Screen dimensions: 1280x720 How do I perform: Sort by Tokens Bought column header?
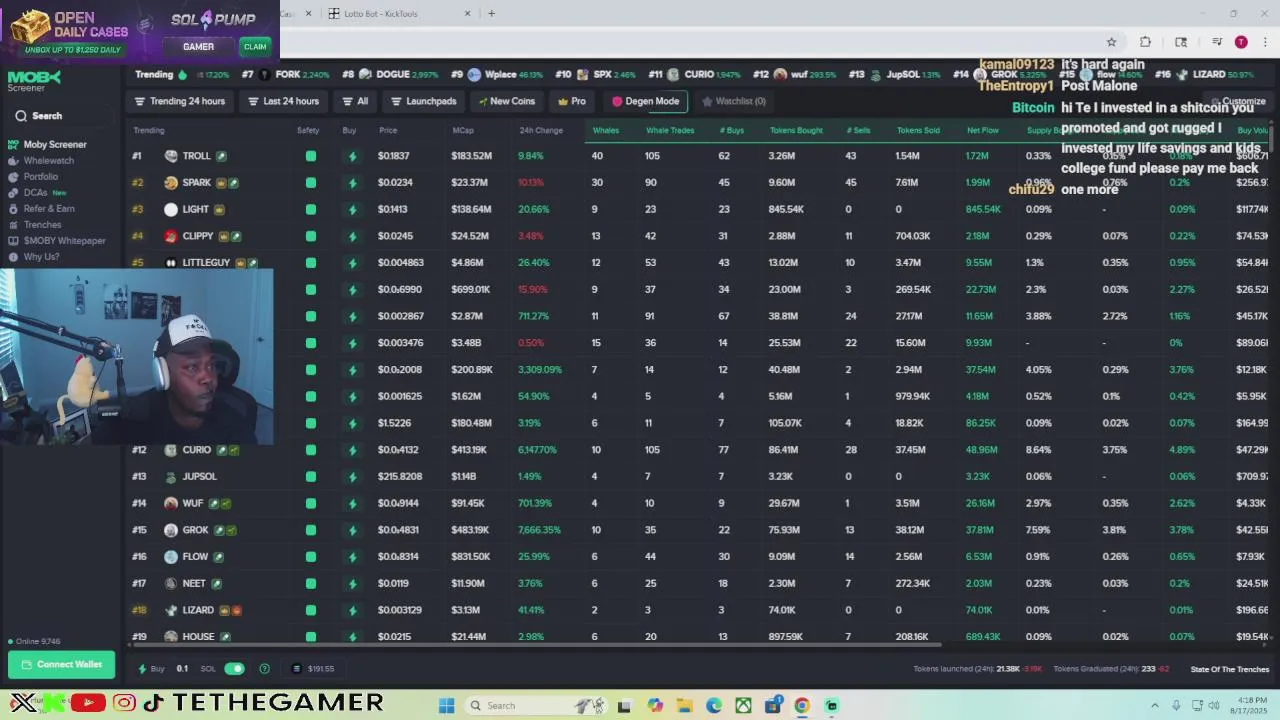[796, 130]
